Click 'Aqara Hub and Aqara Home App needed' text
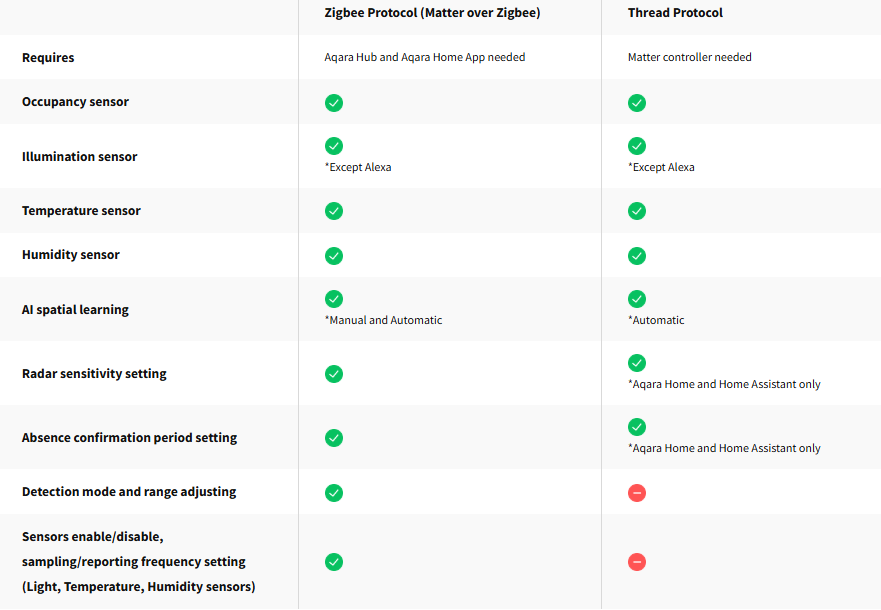 424,58
